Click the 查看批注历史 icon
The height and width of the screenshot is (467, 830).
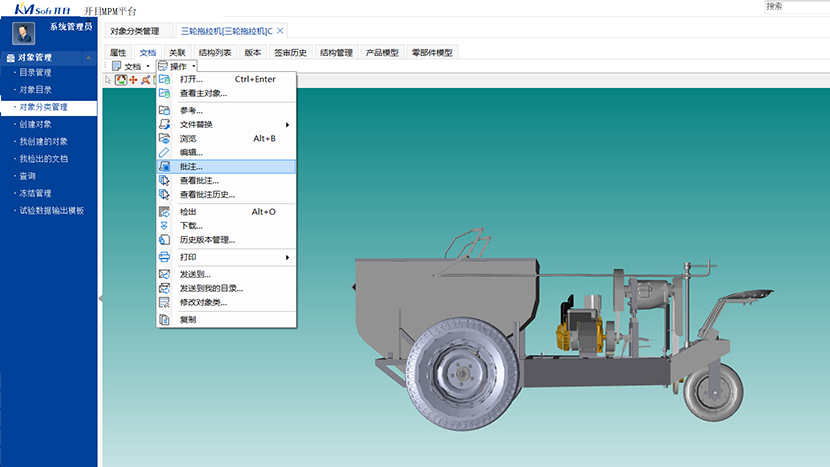pyautogui.click(x=165, y=195)
